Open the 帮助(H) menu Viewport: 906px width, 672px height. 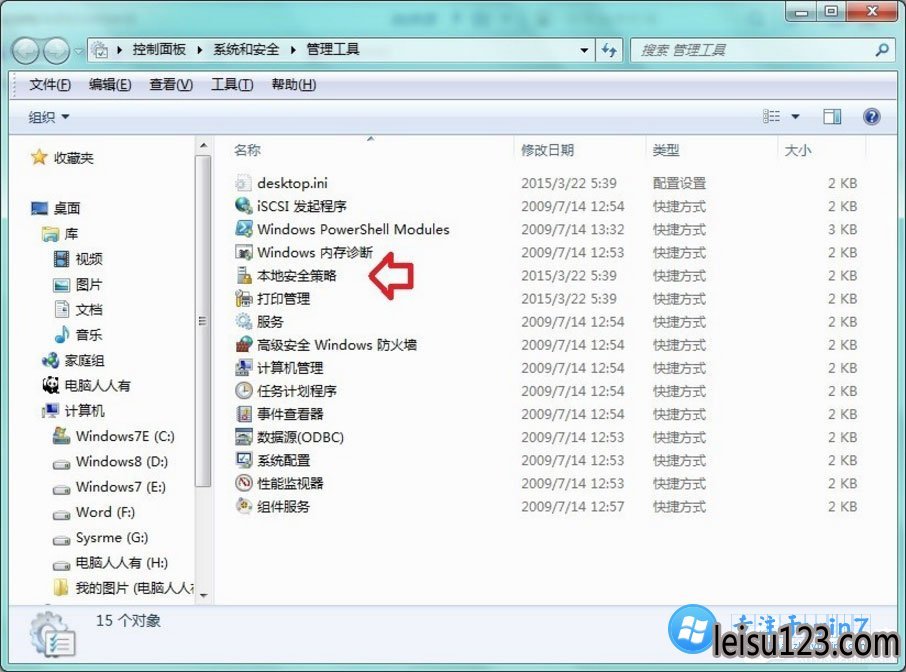pyautogui.click(x=294, y=85)
